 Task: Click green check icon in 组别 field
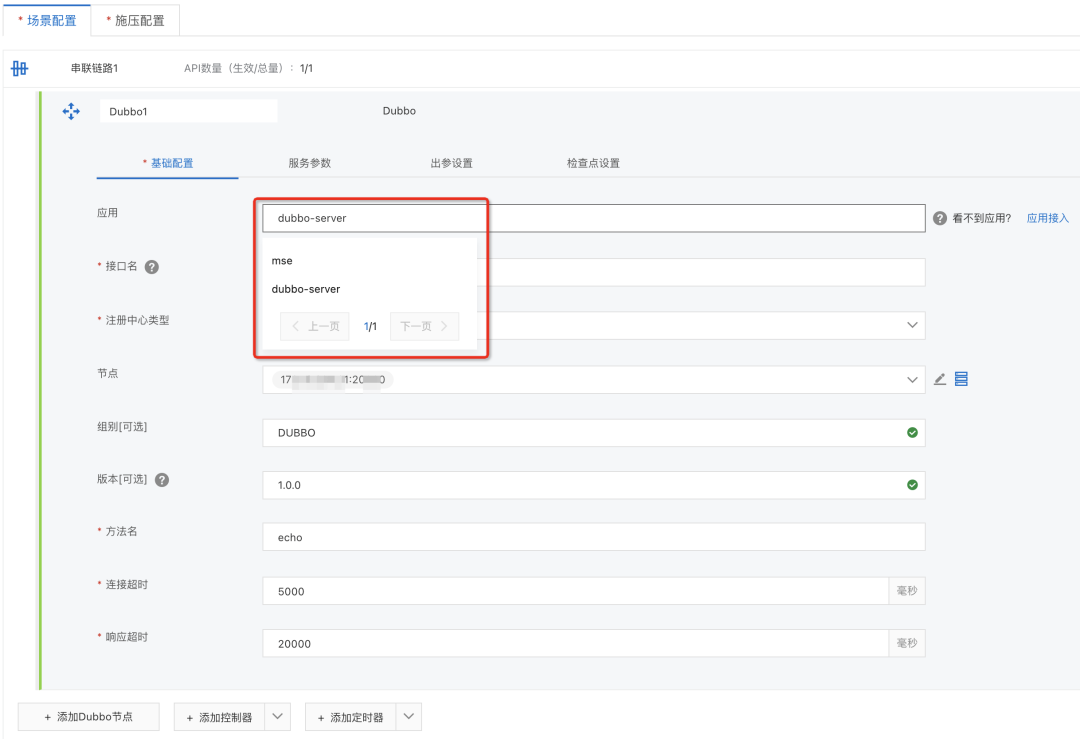[912, 433]
